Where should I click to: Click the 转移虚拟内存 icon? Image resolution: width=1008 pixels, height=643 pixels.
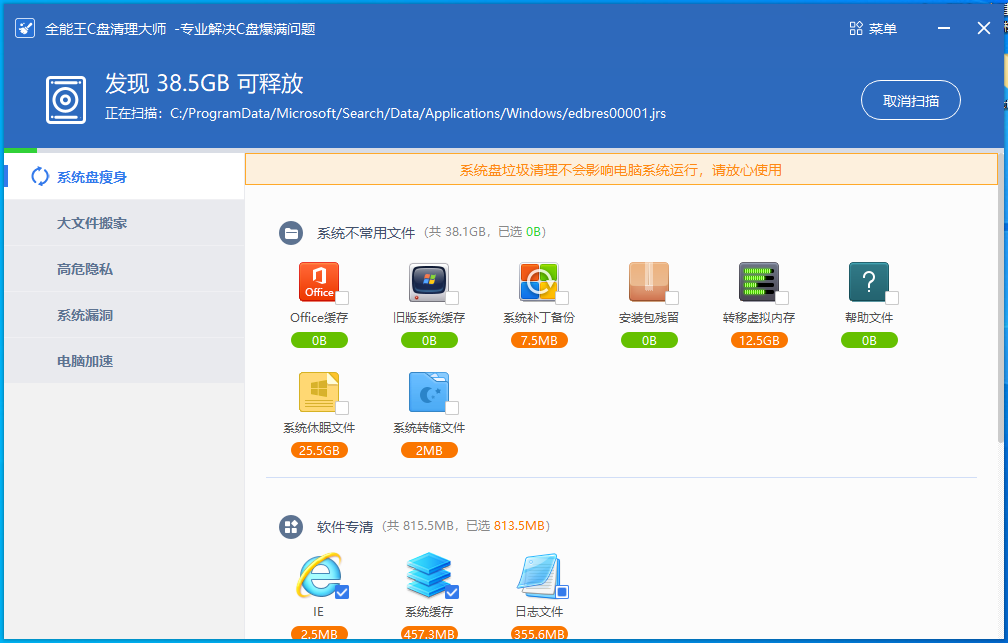click(x=759, y=282)
